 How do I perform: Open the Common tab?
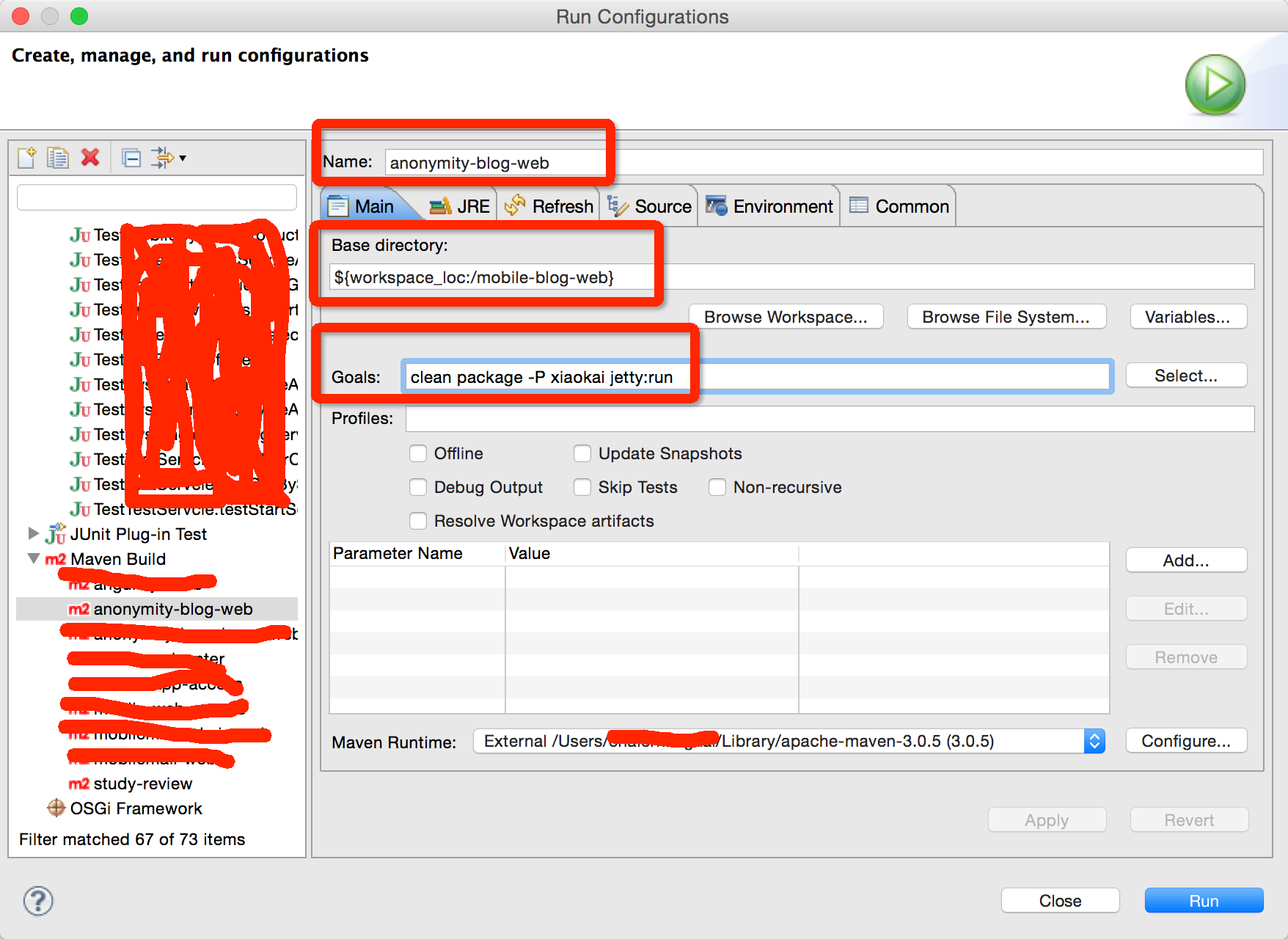(899, 206)
